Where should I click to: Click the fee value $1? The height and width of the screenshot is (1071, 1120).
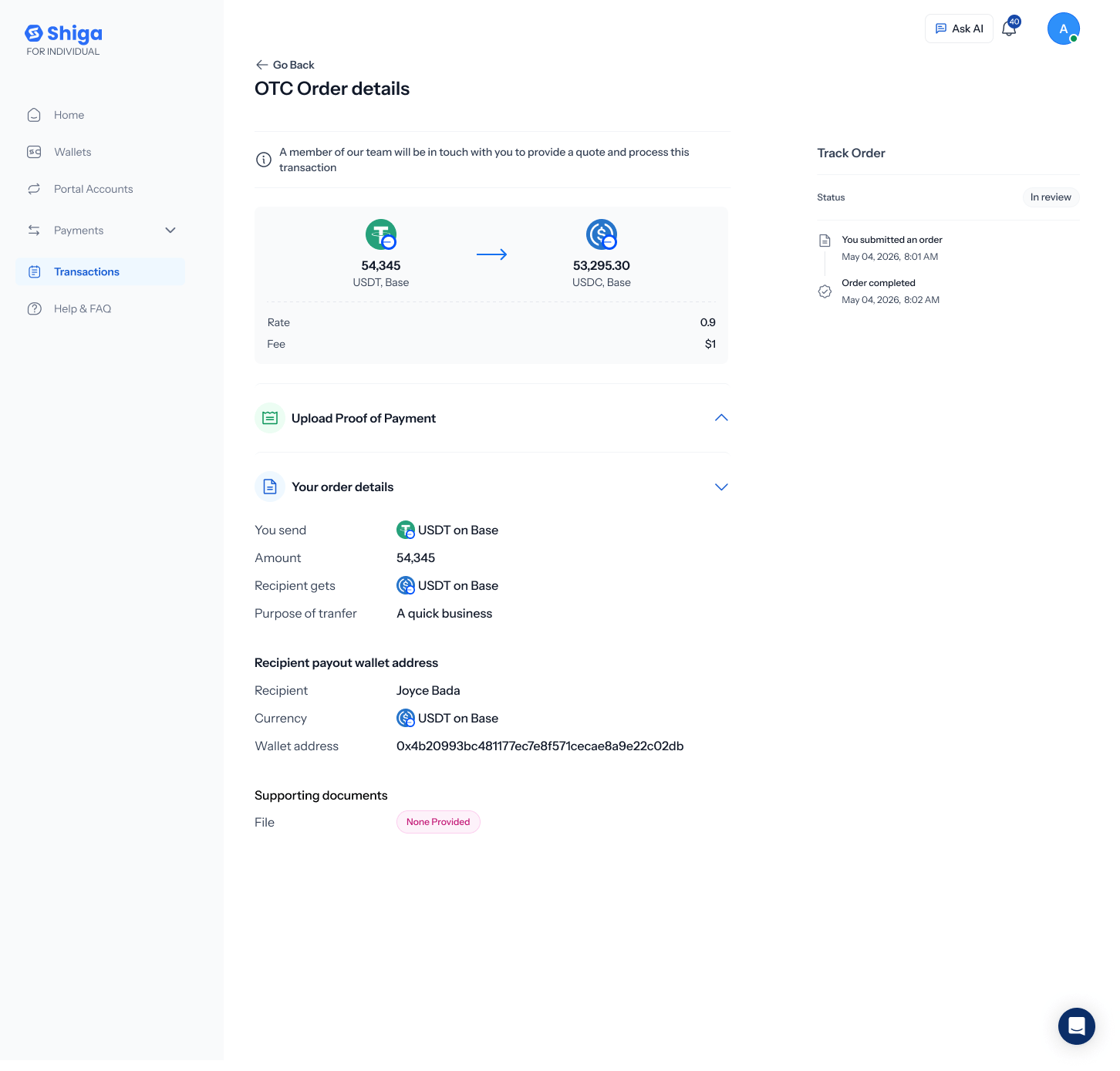click(710, 344)
